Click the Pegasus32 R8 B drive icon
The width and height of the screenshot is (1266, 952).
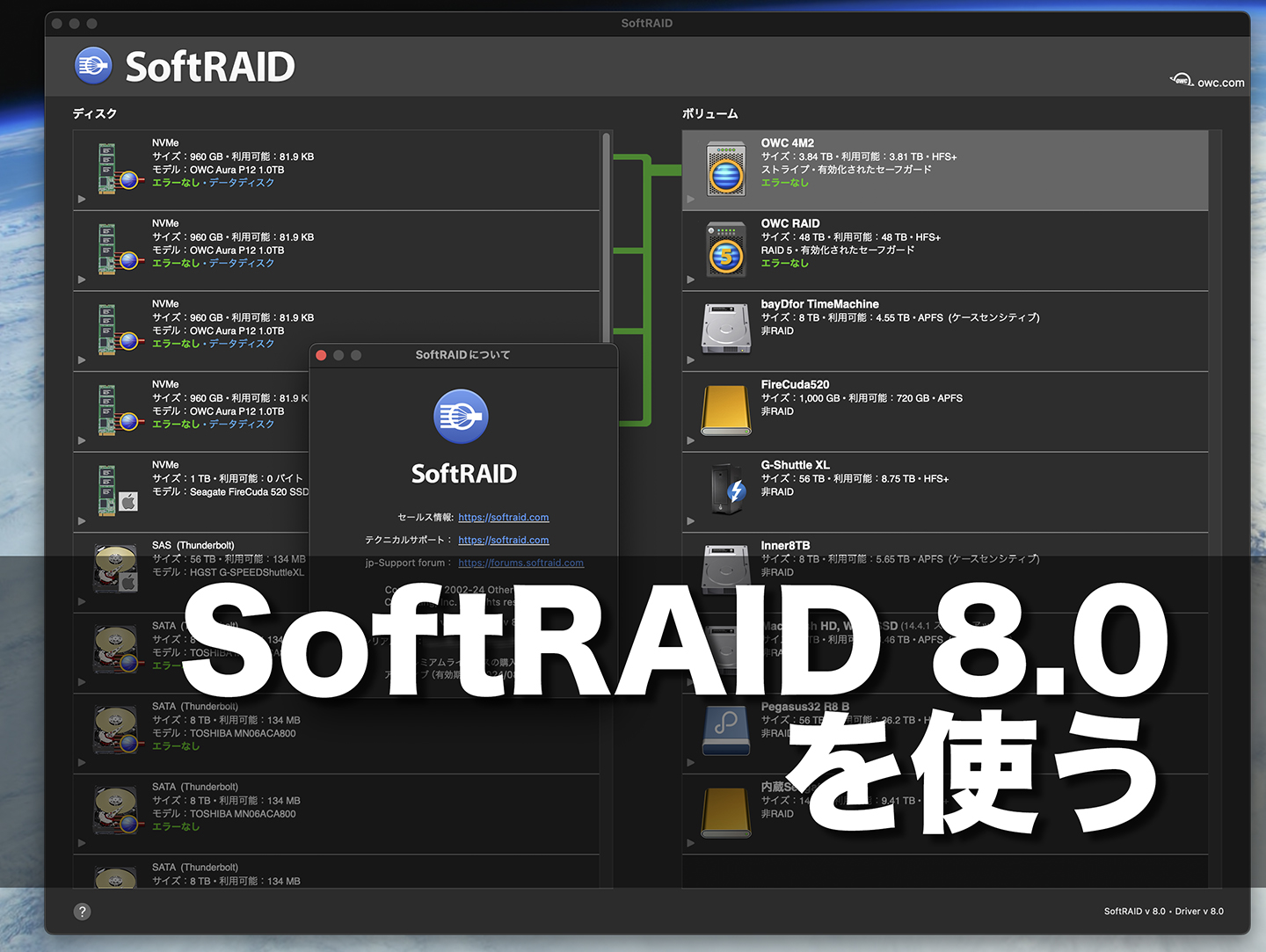[x=724, y=729]
